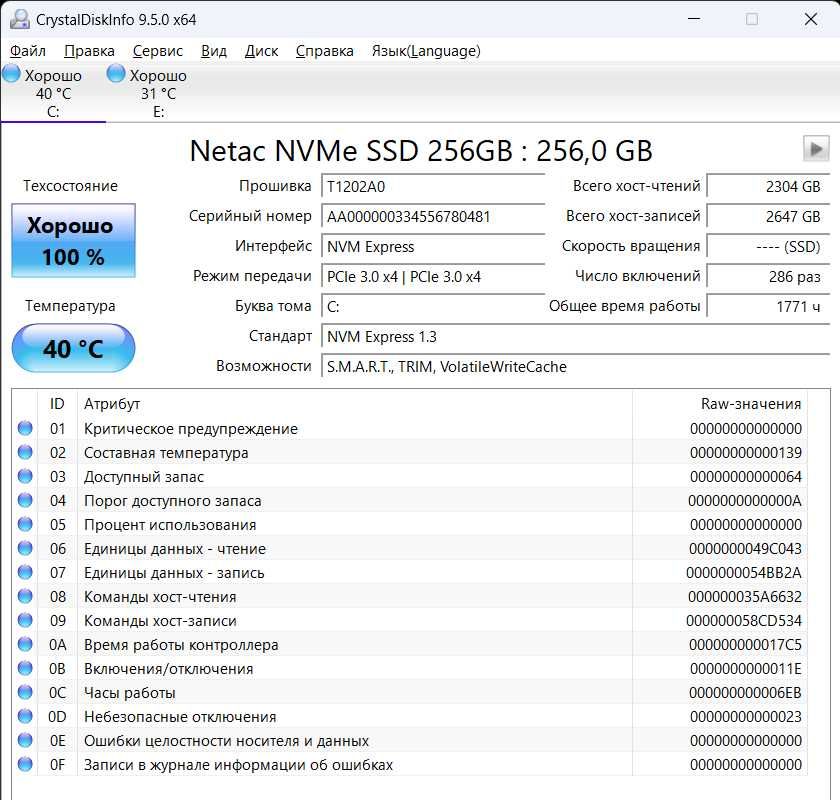Open the Язык(Language) menu
The width and height of the screenshot is (840, 800).
click(x=425, y=51)
